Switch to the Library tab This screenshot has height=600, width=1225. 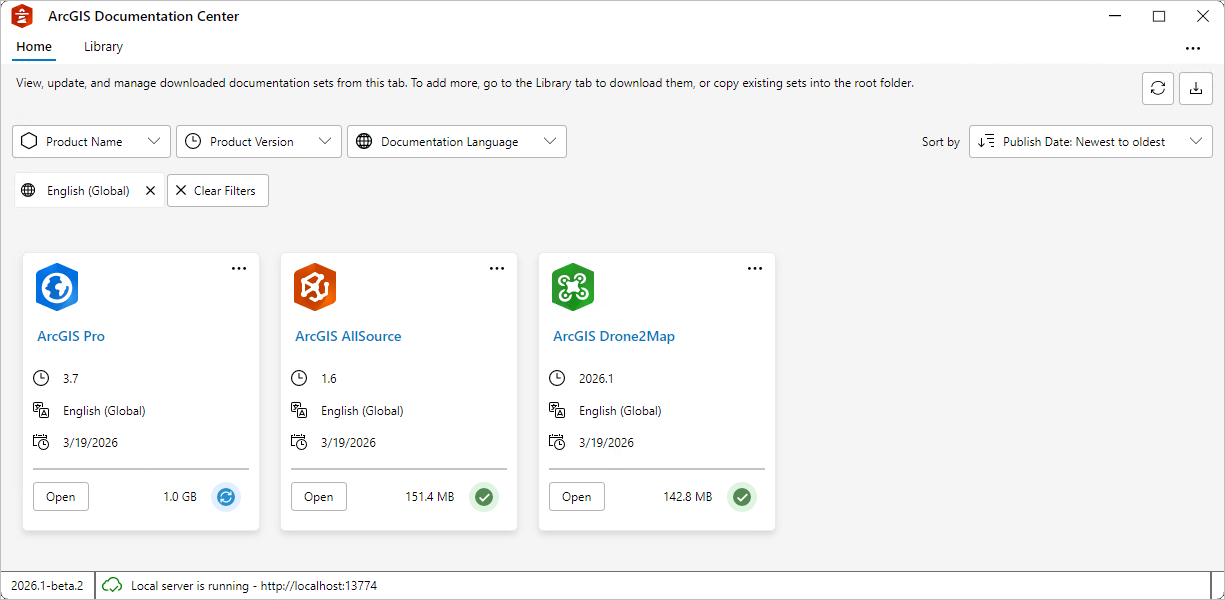pos(103,47)
